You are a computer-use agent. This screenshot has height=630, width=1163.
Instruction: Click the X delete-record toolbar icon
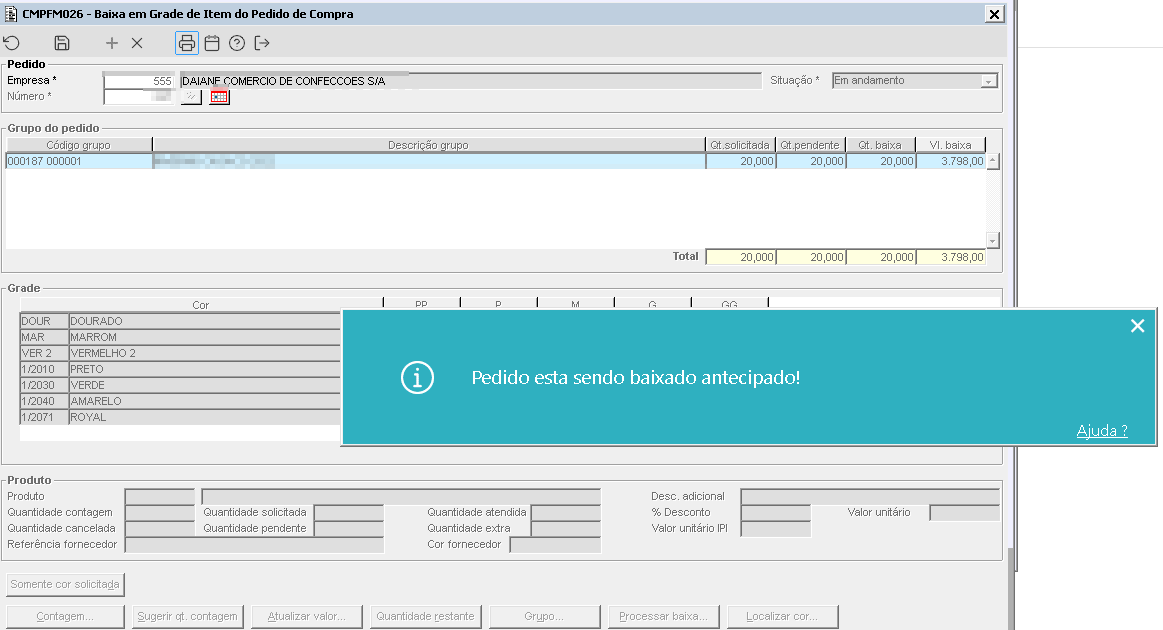click(x=137, y=43)
